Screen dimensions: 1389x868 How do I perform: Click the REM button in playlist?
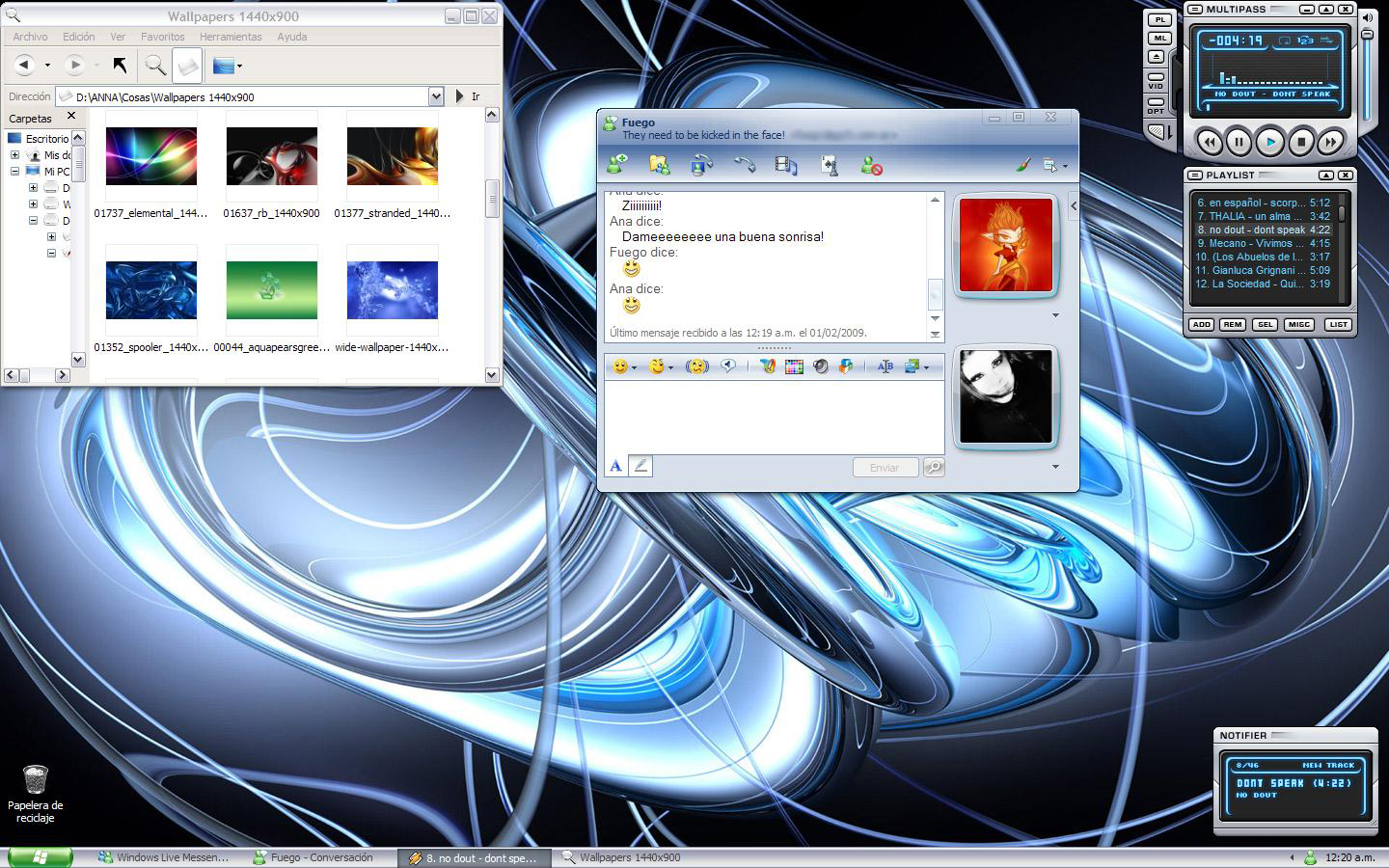point(1233,324)
